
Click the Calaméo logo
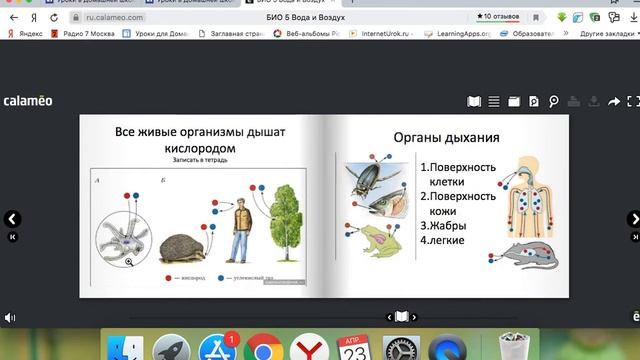28,101
